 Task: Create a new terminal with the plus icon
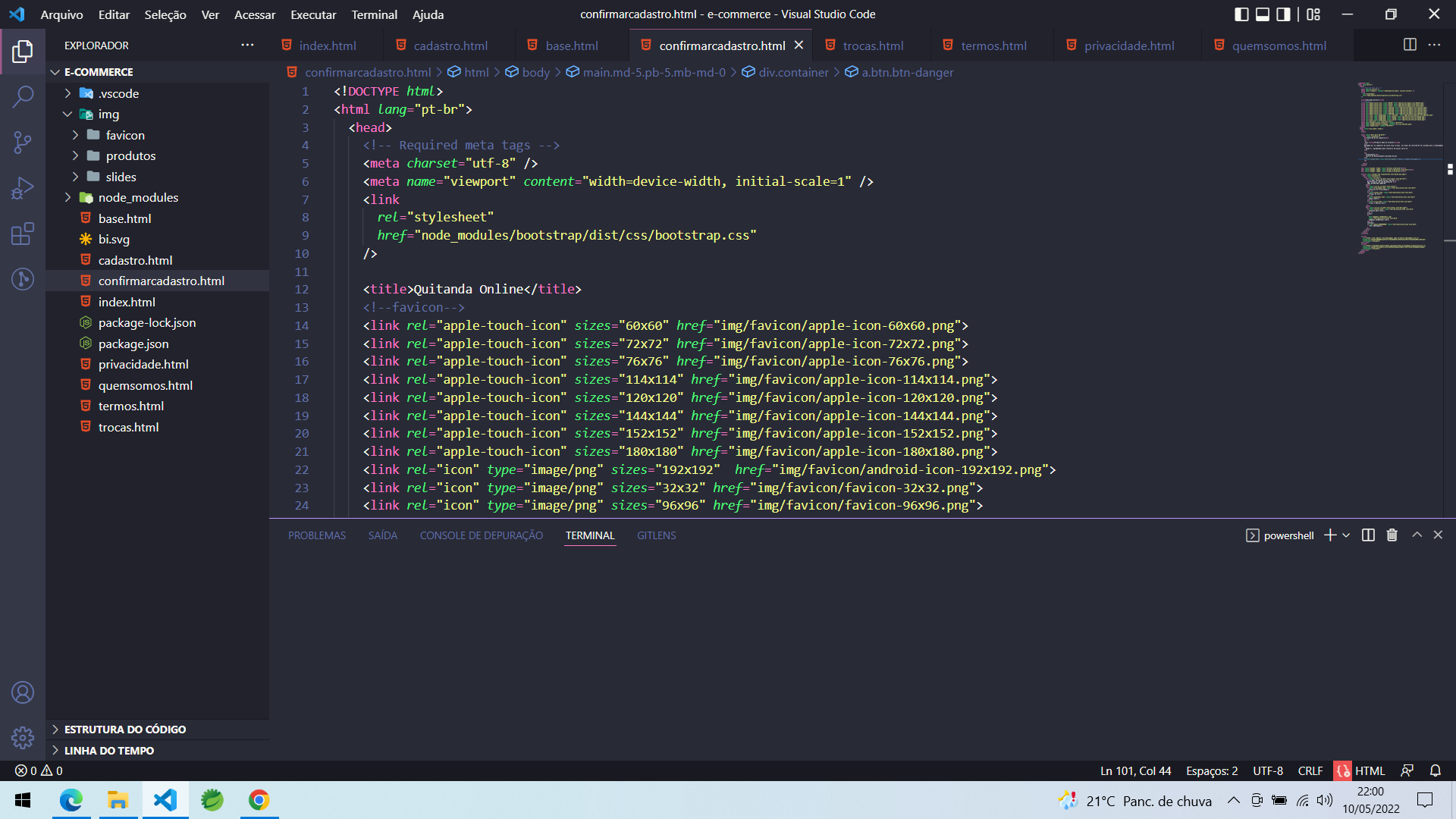(1329, 535)
